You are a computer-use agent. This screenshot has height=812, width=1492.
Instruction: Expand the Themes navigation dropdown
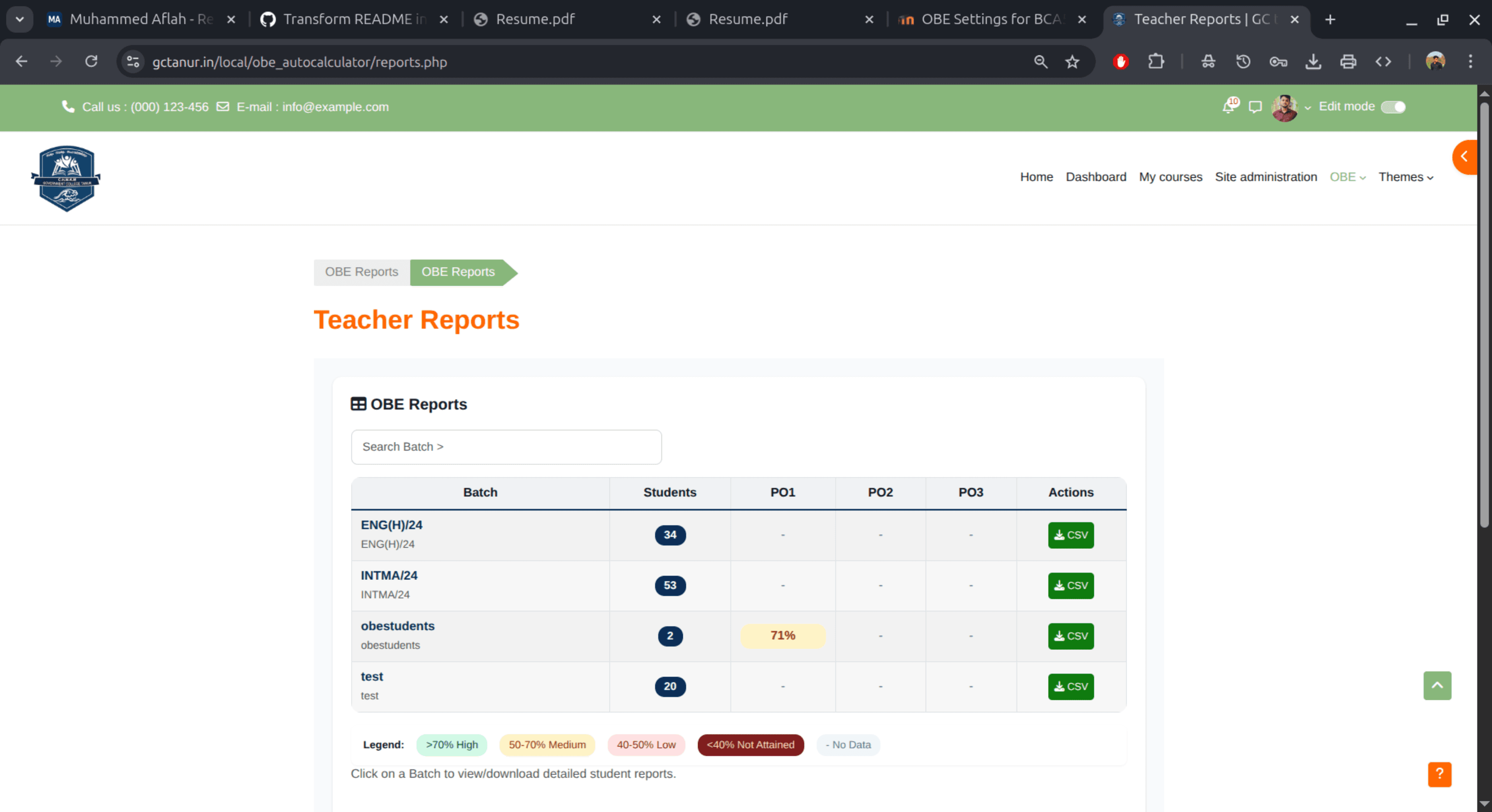pyautogui.click(x=1406, y=177)
